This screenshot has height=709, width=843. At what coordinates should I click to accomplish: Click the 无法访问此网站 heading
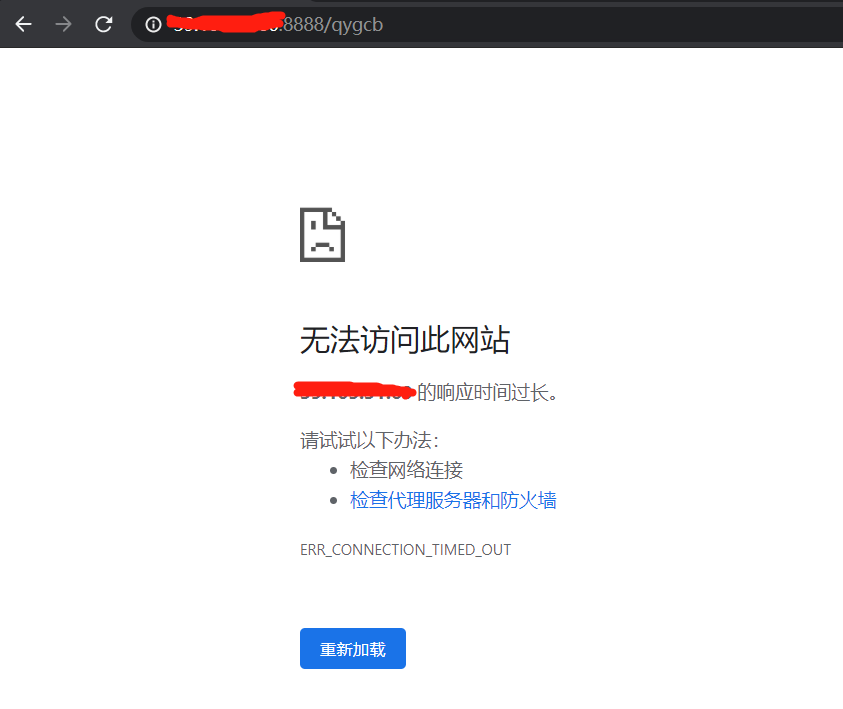pos(405,340)
